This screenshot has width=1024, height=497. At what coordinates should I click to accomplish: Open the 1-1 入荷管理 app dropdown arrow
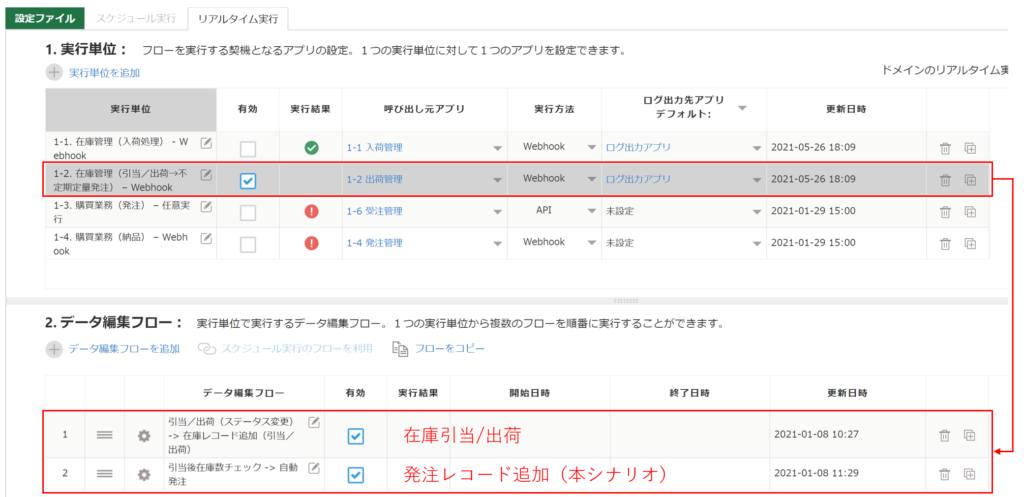click(498, 148)
